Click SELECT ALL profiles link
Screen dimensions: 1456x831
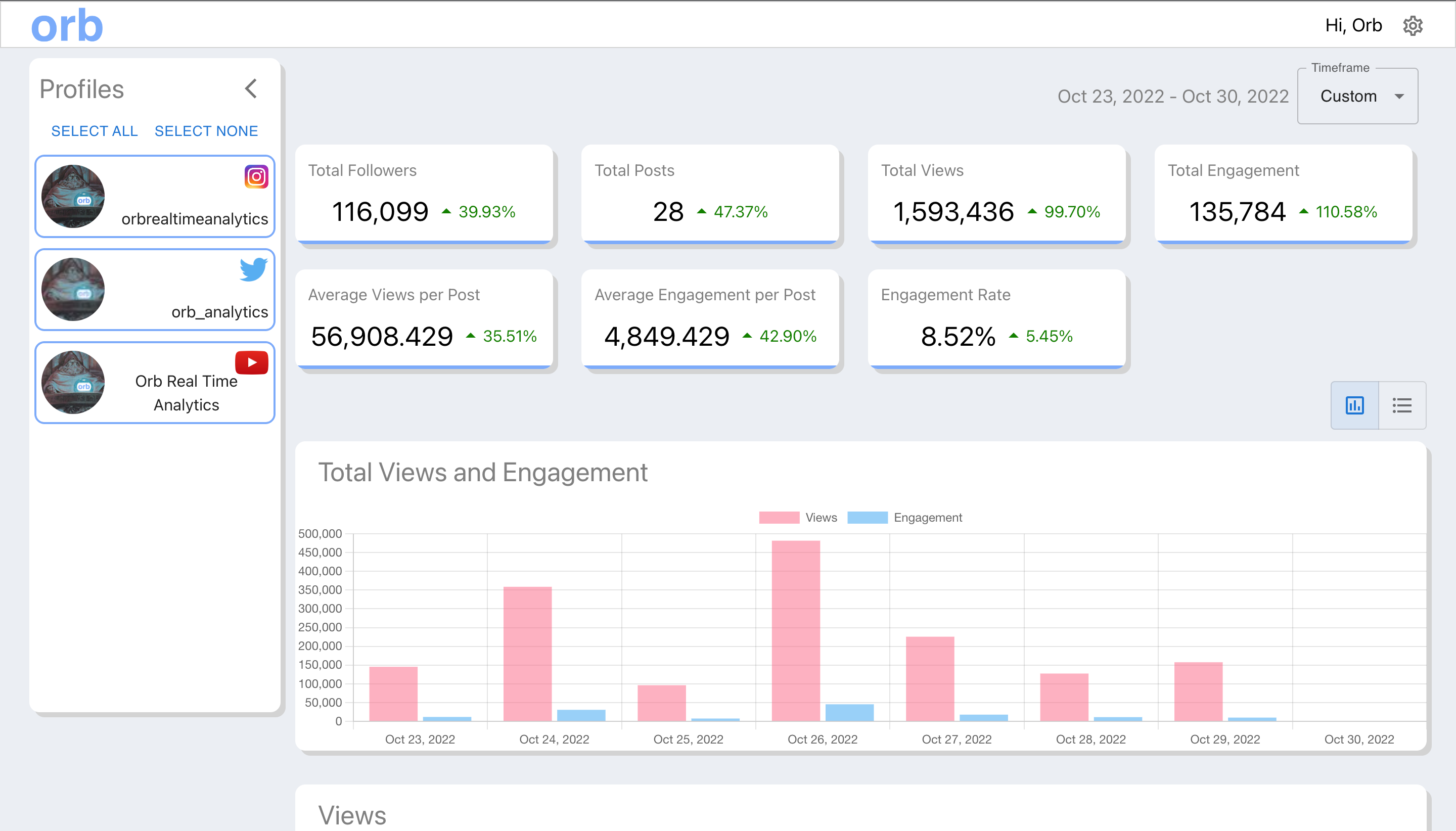point(94,131)
